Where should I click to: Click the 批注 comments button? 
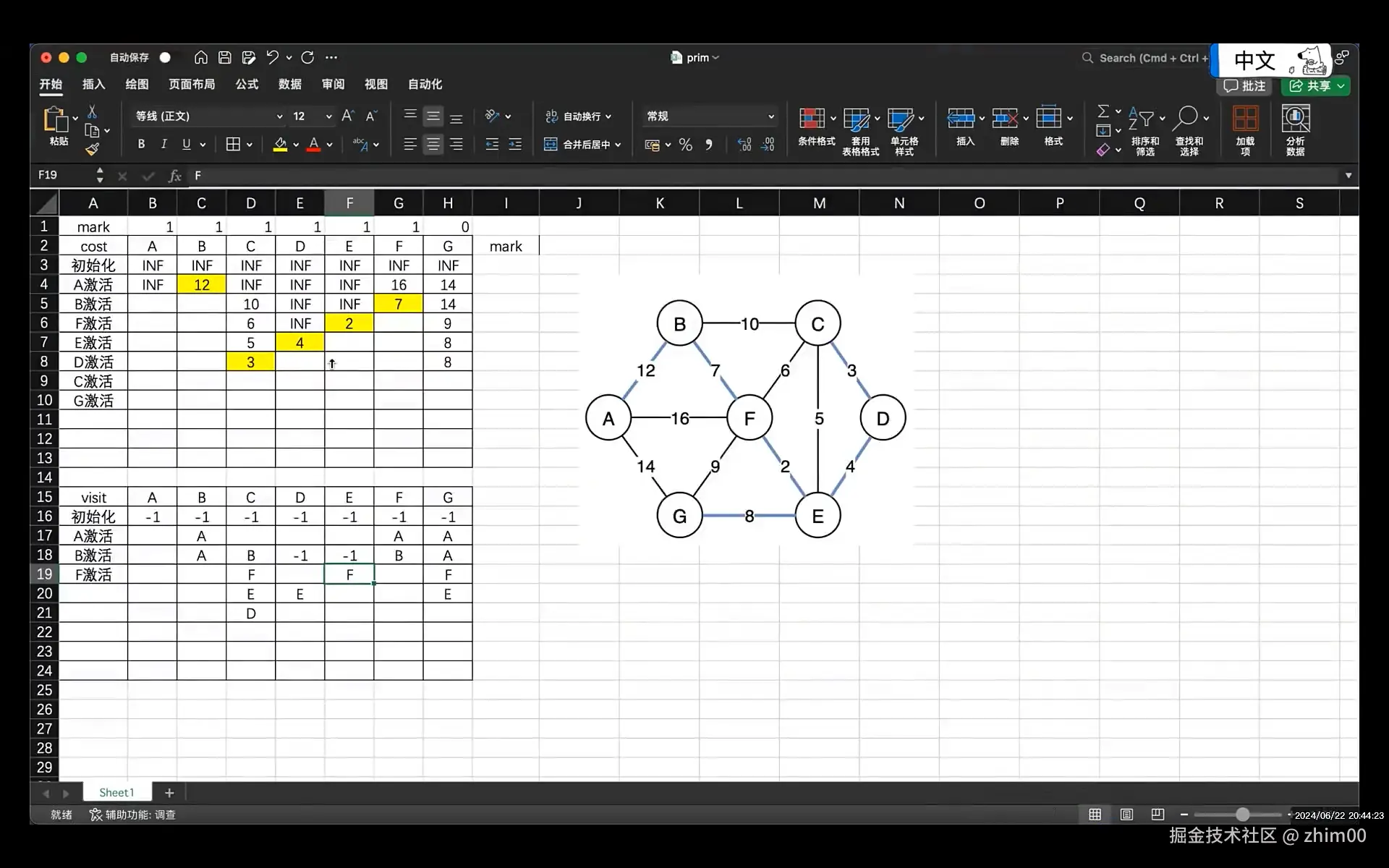click(x=1244, y=86)
